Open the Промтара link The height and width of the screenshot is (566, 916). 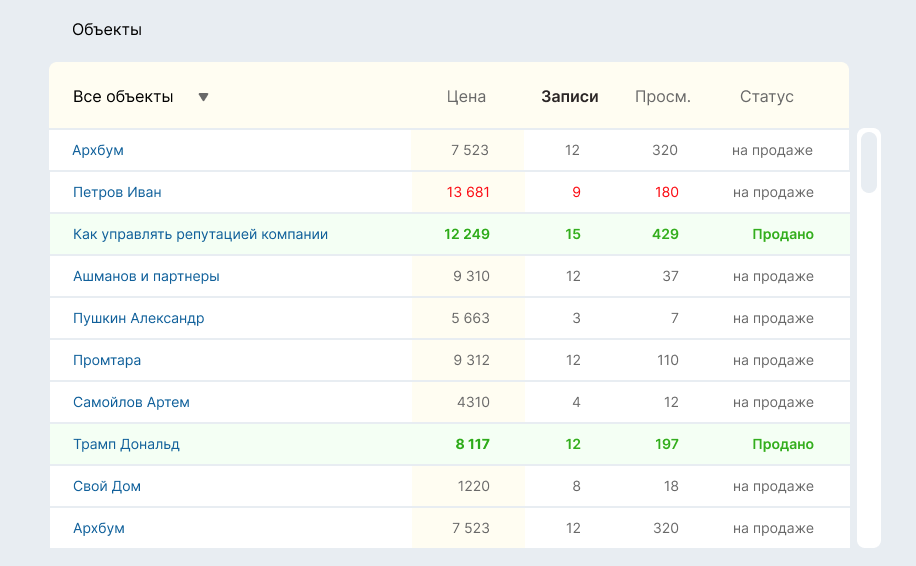(x=107, y=360)
